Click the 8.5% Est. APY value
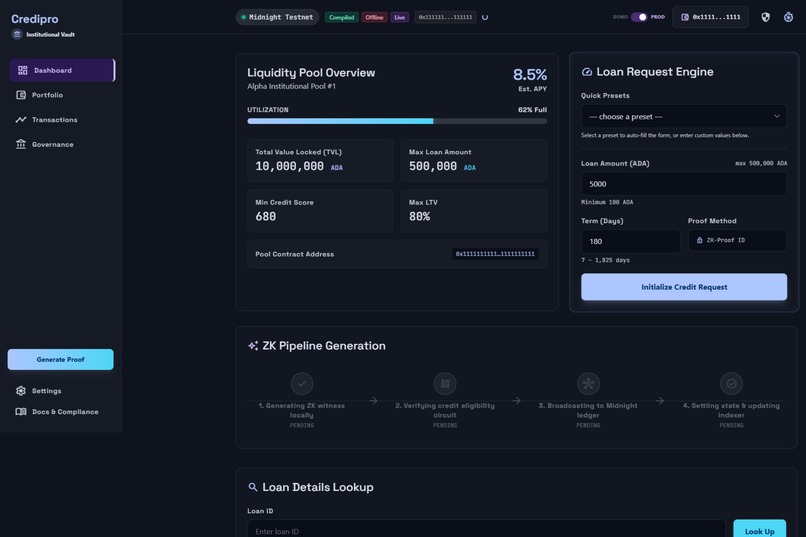The width and height of the screenshot is (806, 537). (x=529, y=75)
